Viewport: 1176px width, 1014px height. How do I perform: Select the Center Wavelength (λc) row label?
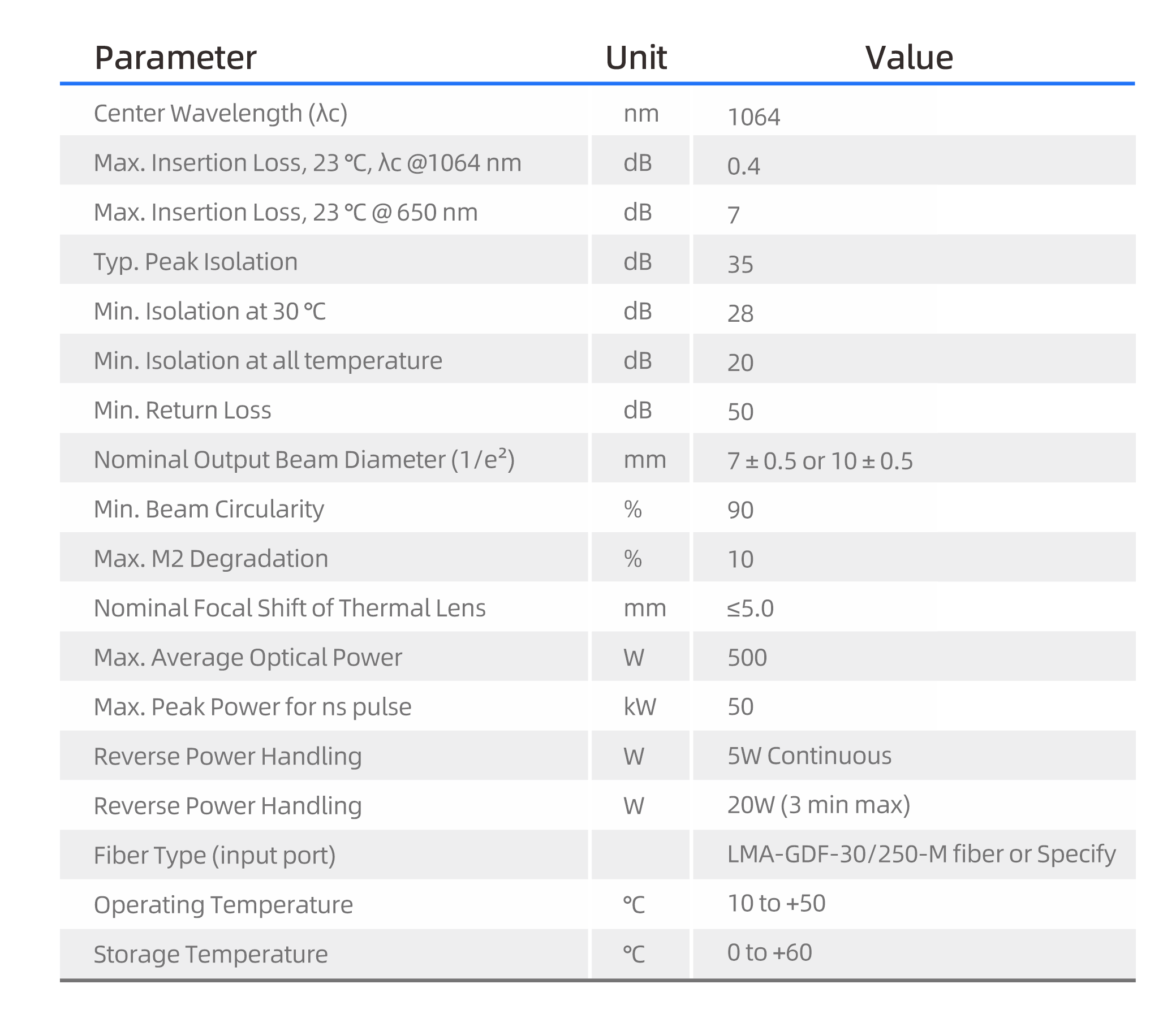coord(220,114)
